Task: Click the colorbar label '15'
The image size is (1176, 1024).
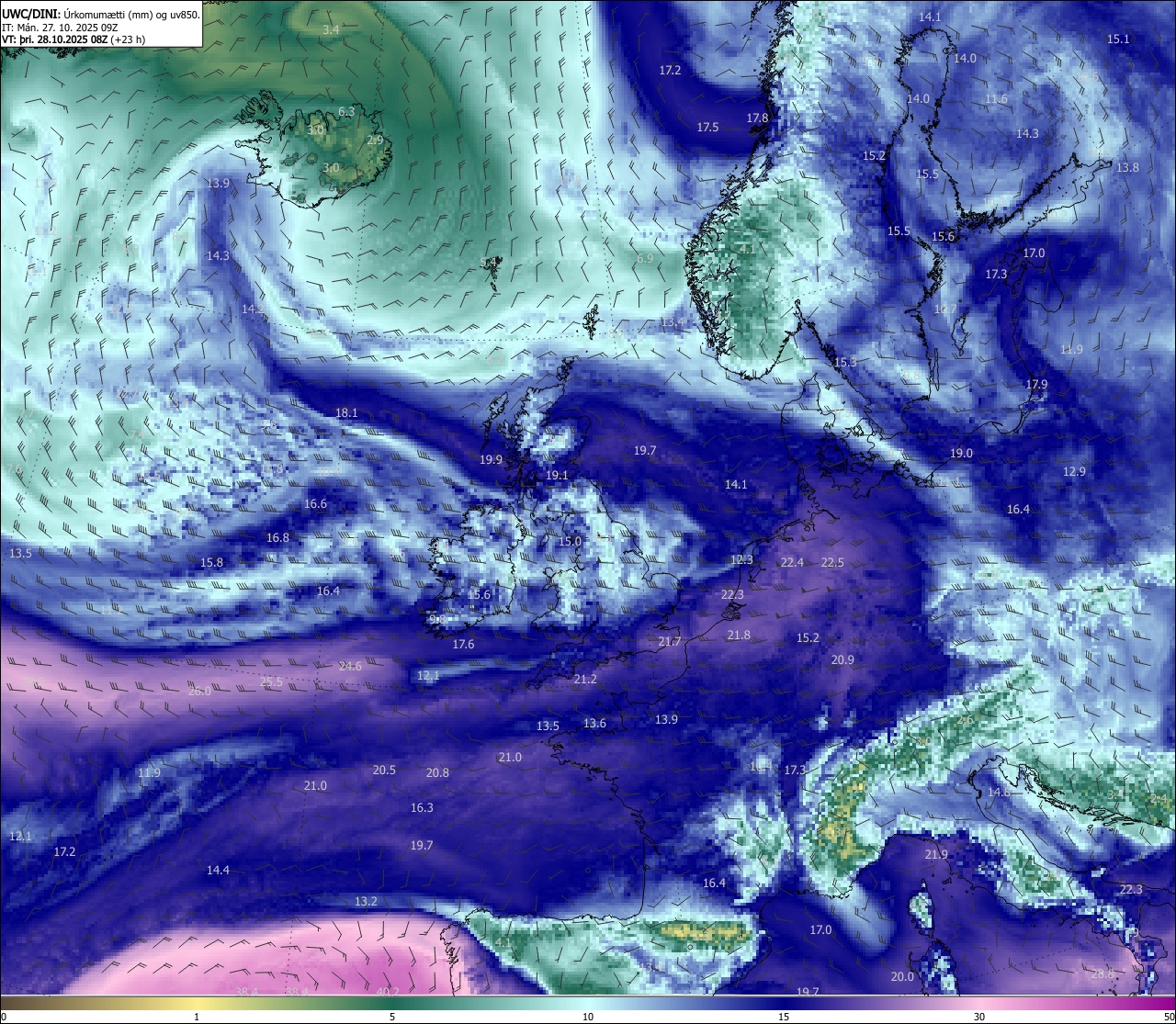Action: click(x=784, y=1017)
